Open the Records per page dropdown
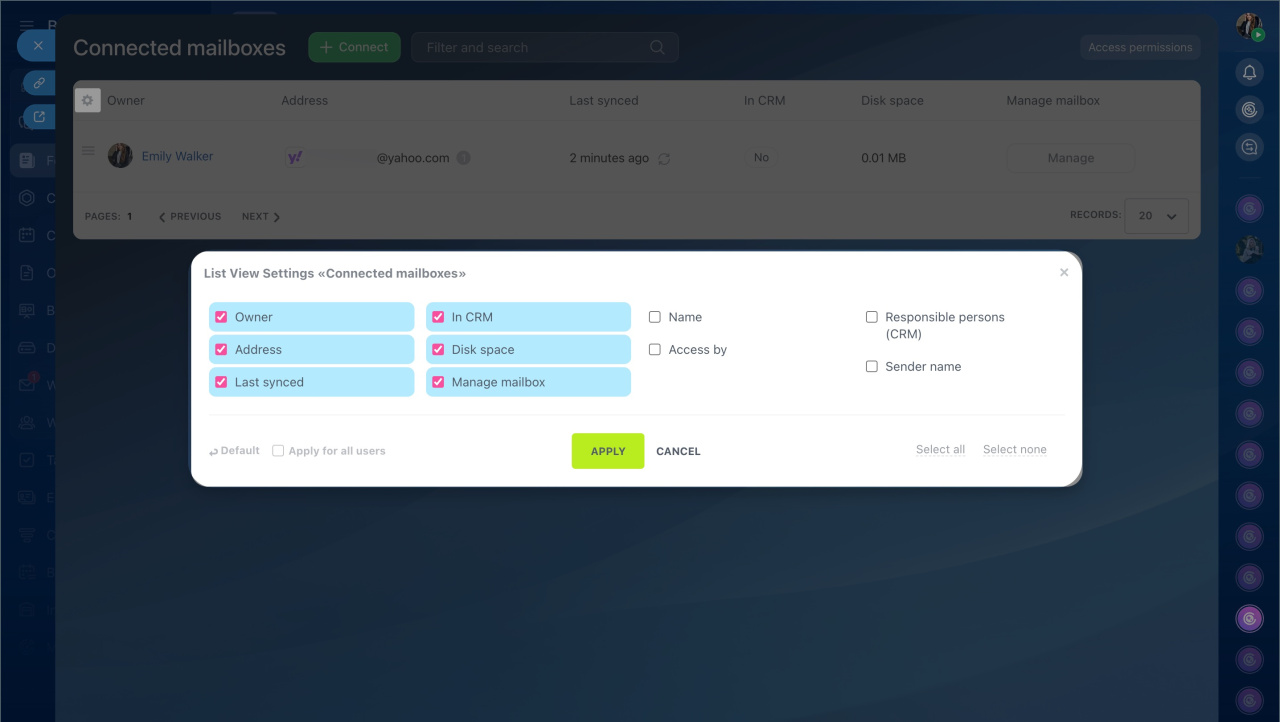This screenshot has width=1280, height=722. 1156,216
